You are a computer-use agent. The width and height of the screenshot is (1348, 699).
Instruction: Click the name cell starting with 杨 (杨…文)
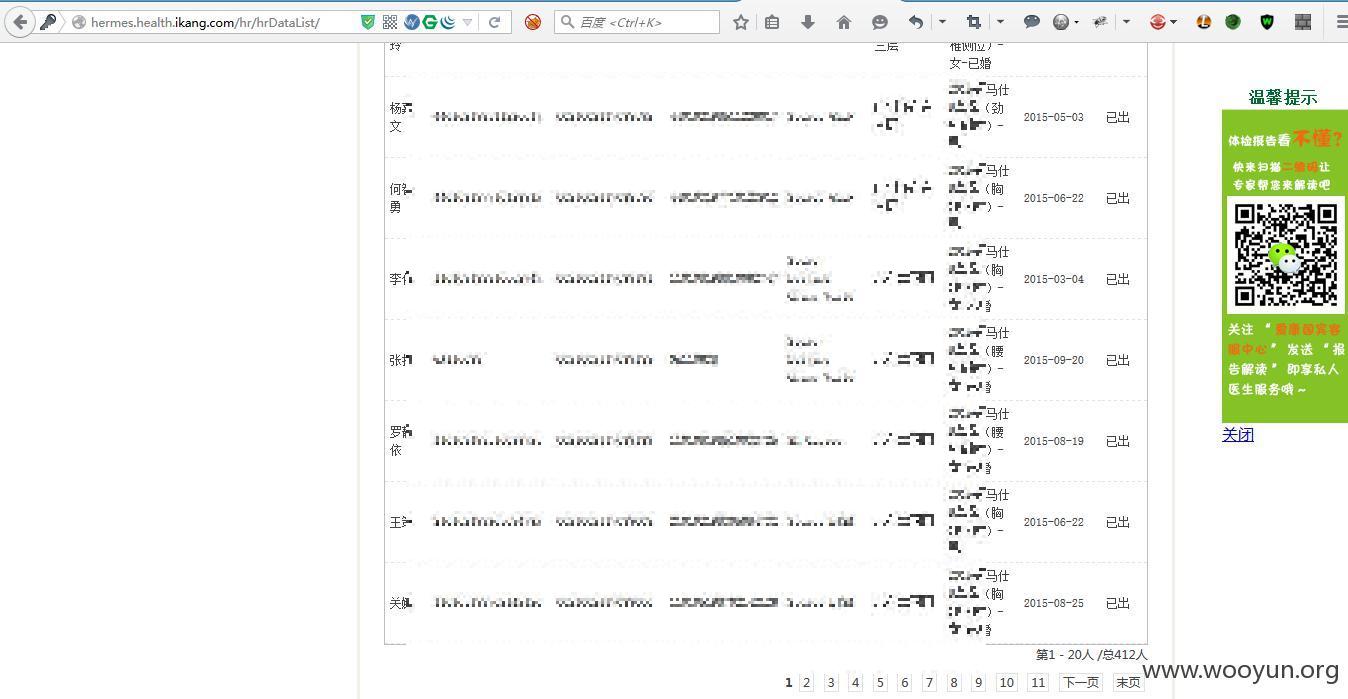(x=401, y=117)
